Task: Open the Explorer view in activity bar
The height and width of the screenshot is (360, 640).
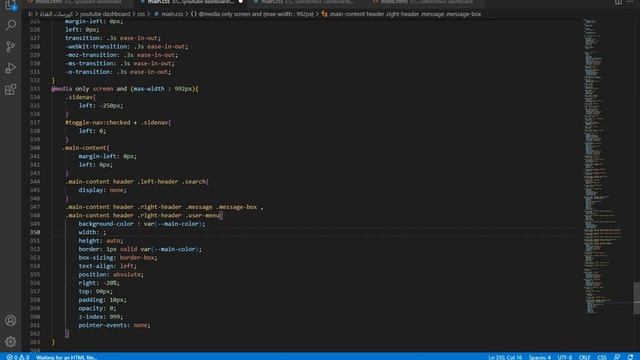Action: [11, 5]
